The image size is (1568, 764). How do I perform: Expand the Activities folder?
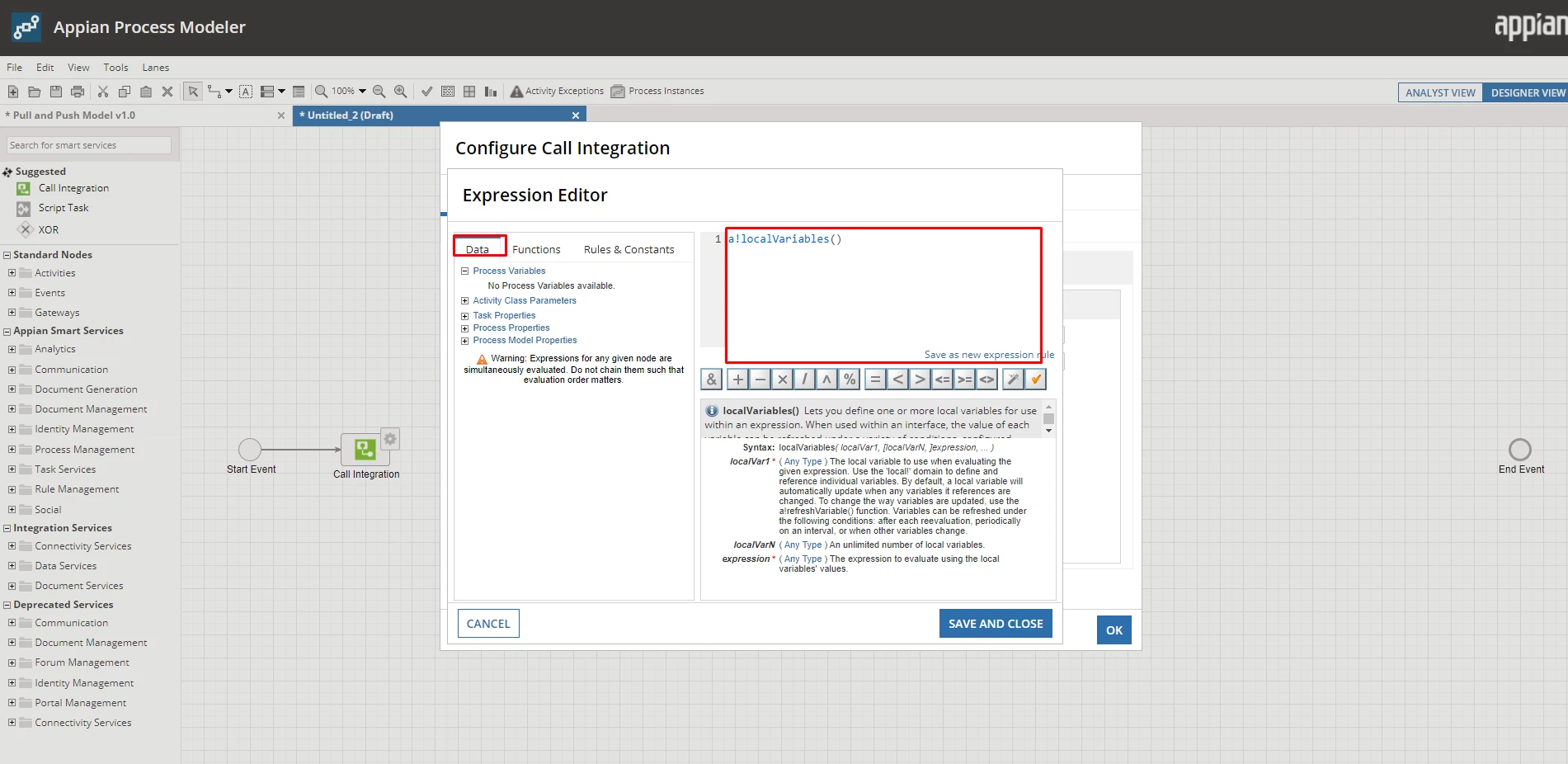coord(12,273)
